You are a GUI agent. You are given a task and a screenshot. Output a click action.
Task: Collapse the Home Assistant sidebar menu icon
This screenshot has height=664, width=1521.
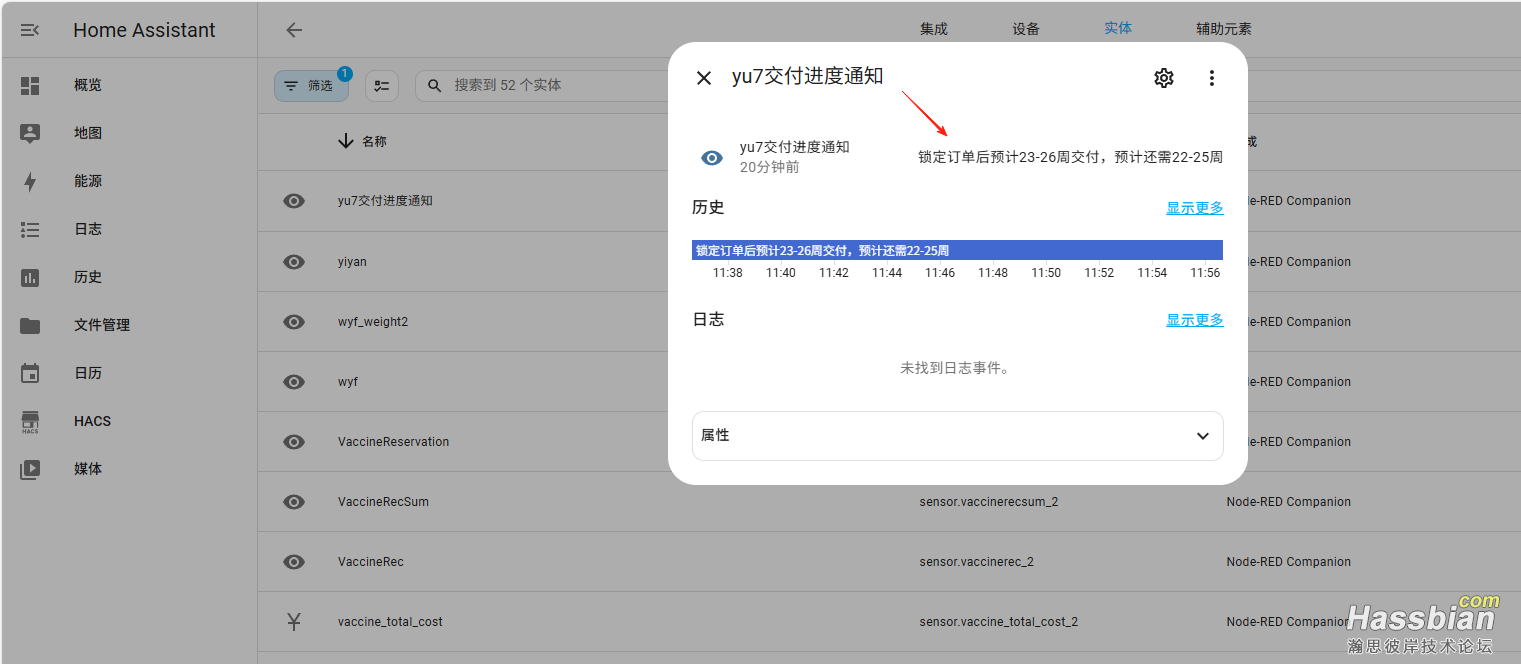tap(30, 30)
